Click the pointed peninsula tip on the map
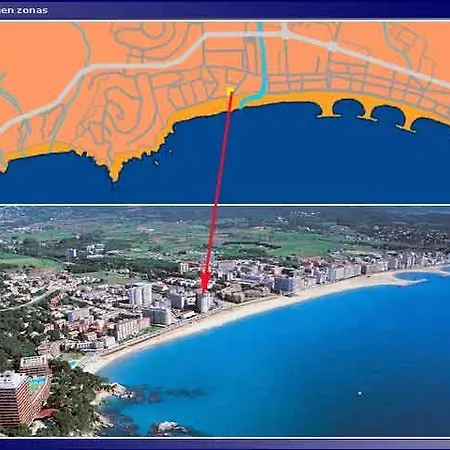The image size is (450, 450). pyautogui.click(x=114, y=173)
